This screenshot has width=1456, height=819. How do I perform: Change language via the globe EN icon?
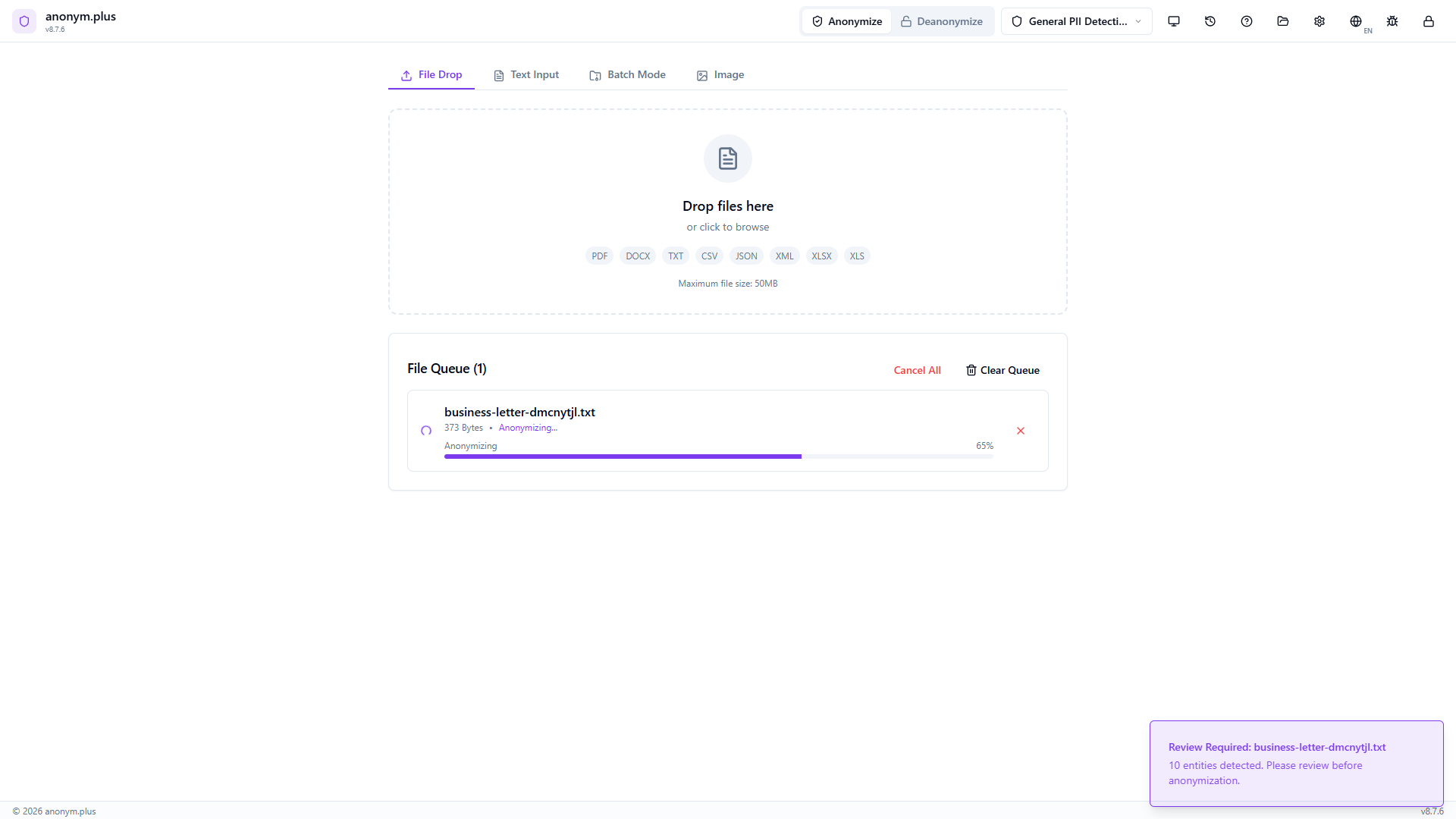tap(1357, 21)
